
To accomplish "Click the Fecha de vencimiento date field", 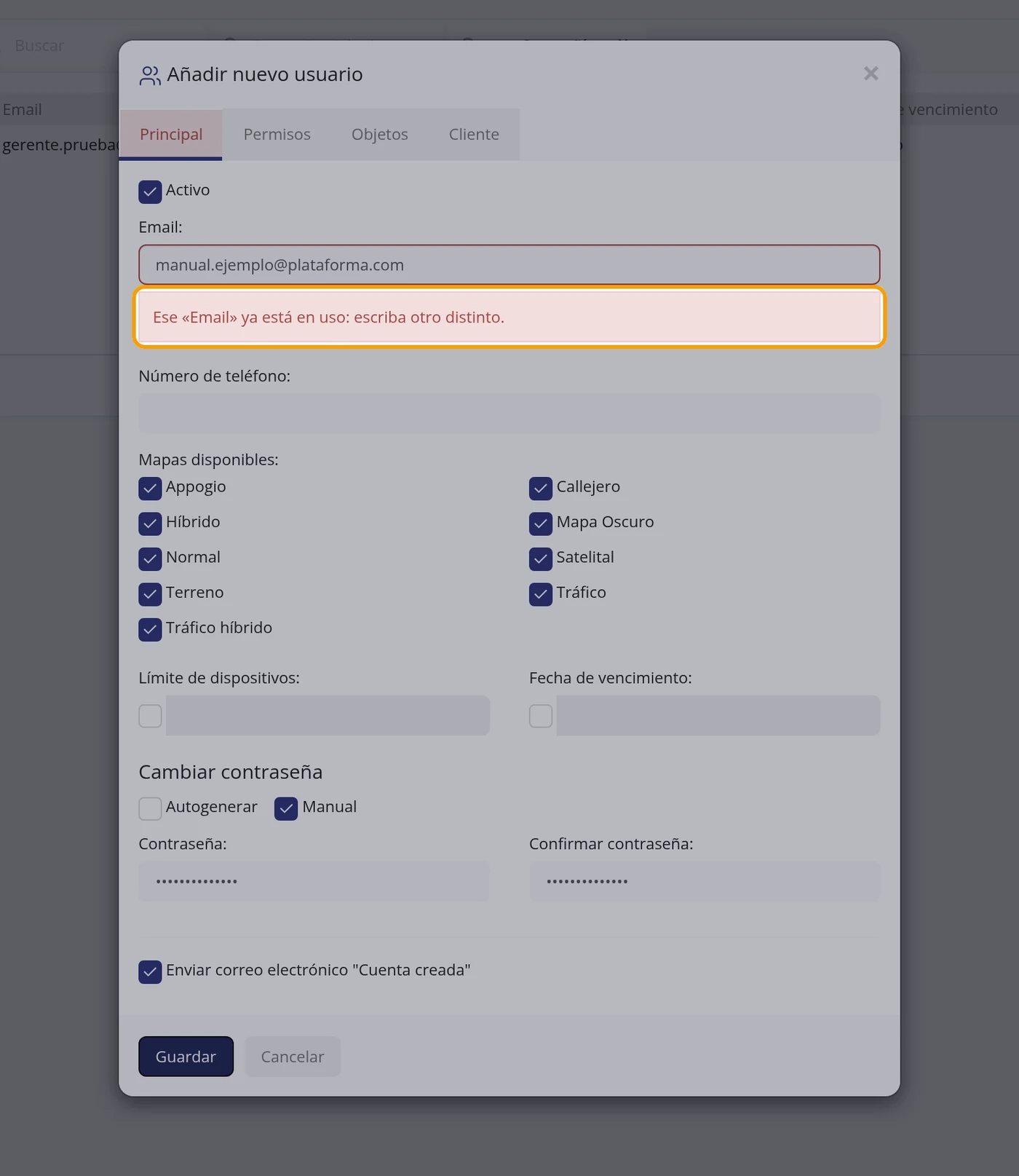I will [718, 715].
